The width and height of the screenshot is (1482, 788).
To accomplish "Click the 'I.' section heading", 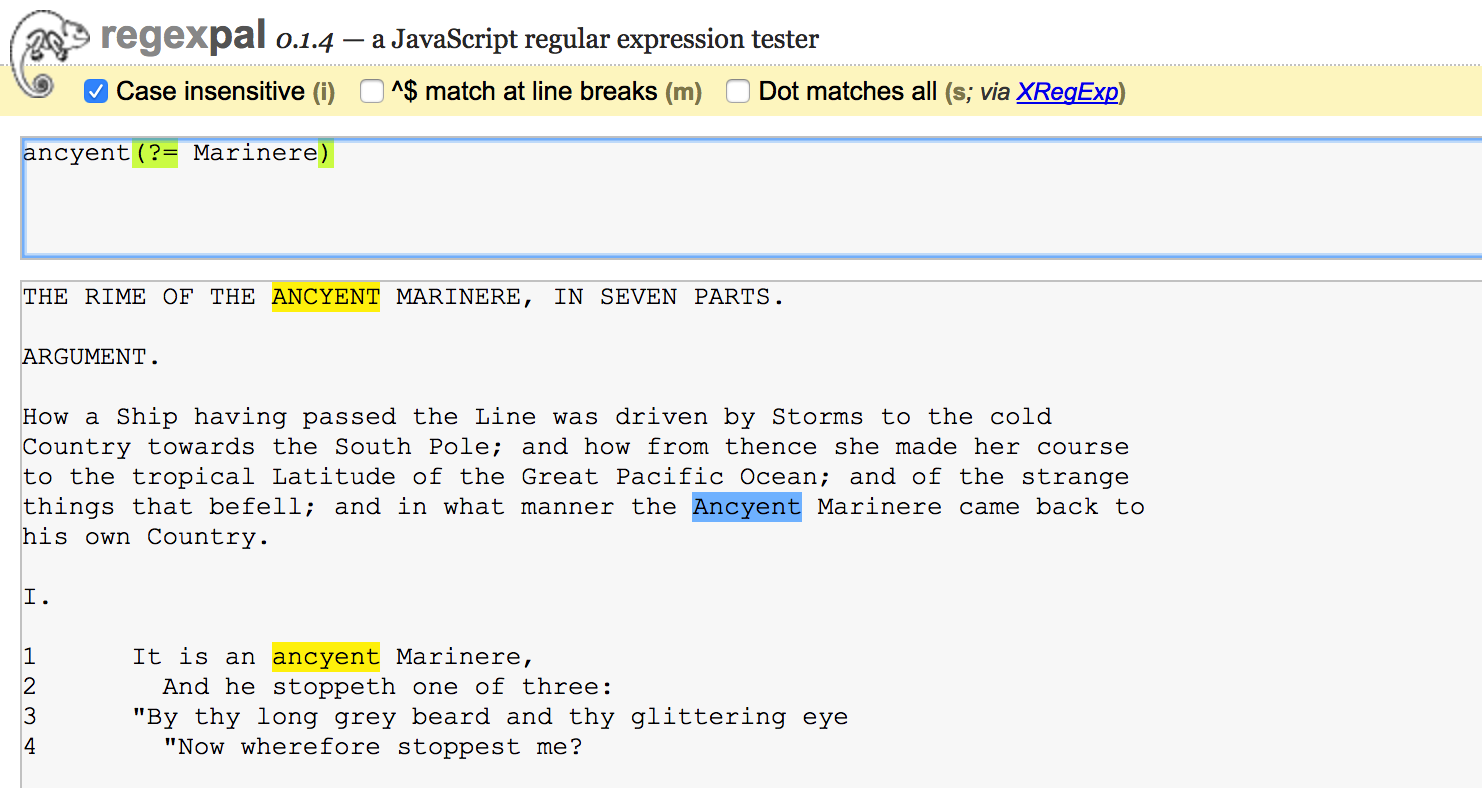I will click(37, 597).
